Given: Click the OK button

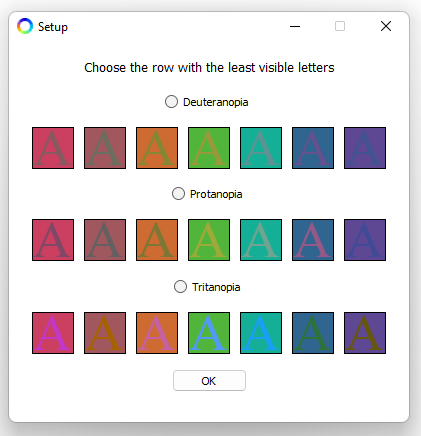Looking at the screenshot, I should (x=209, y=381).
